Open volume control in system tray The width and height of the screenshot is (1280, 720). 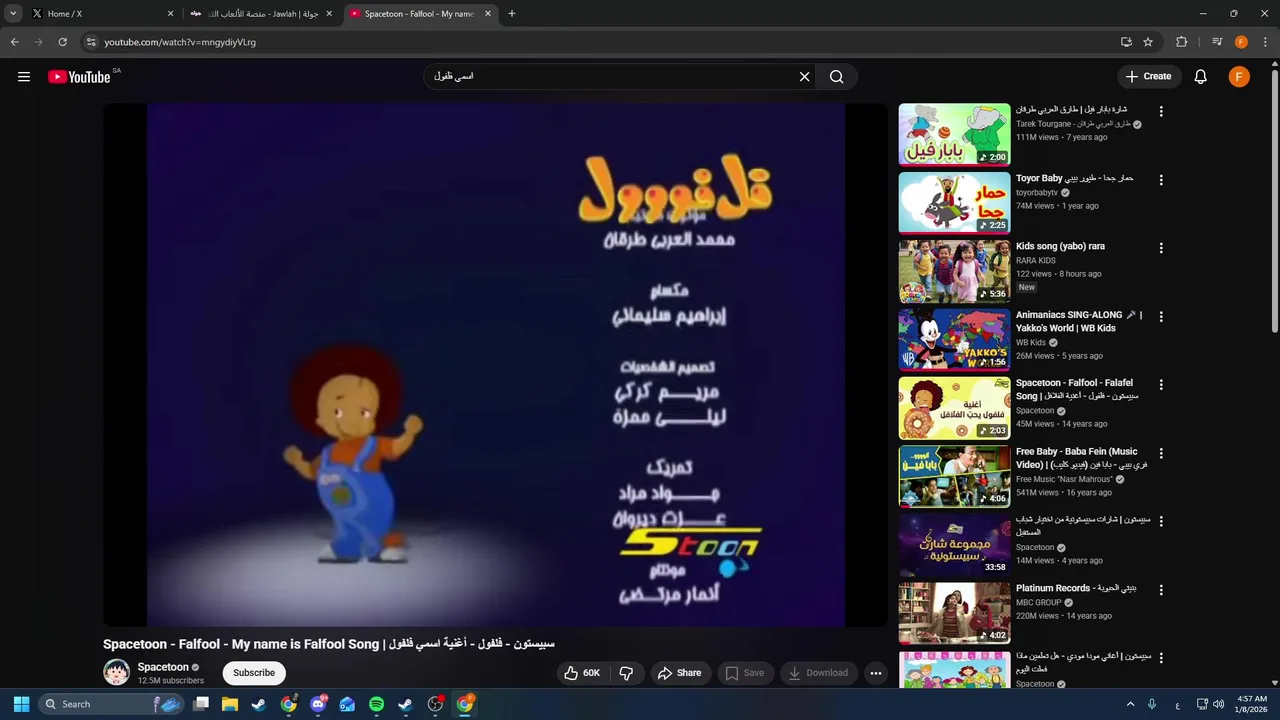point(1218,704)
